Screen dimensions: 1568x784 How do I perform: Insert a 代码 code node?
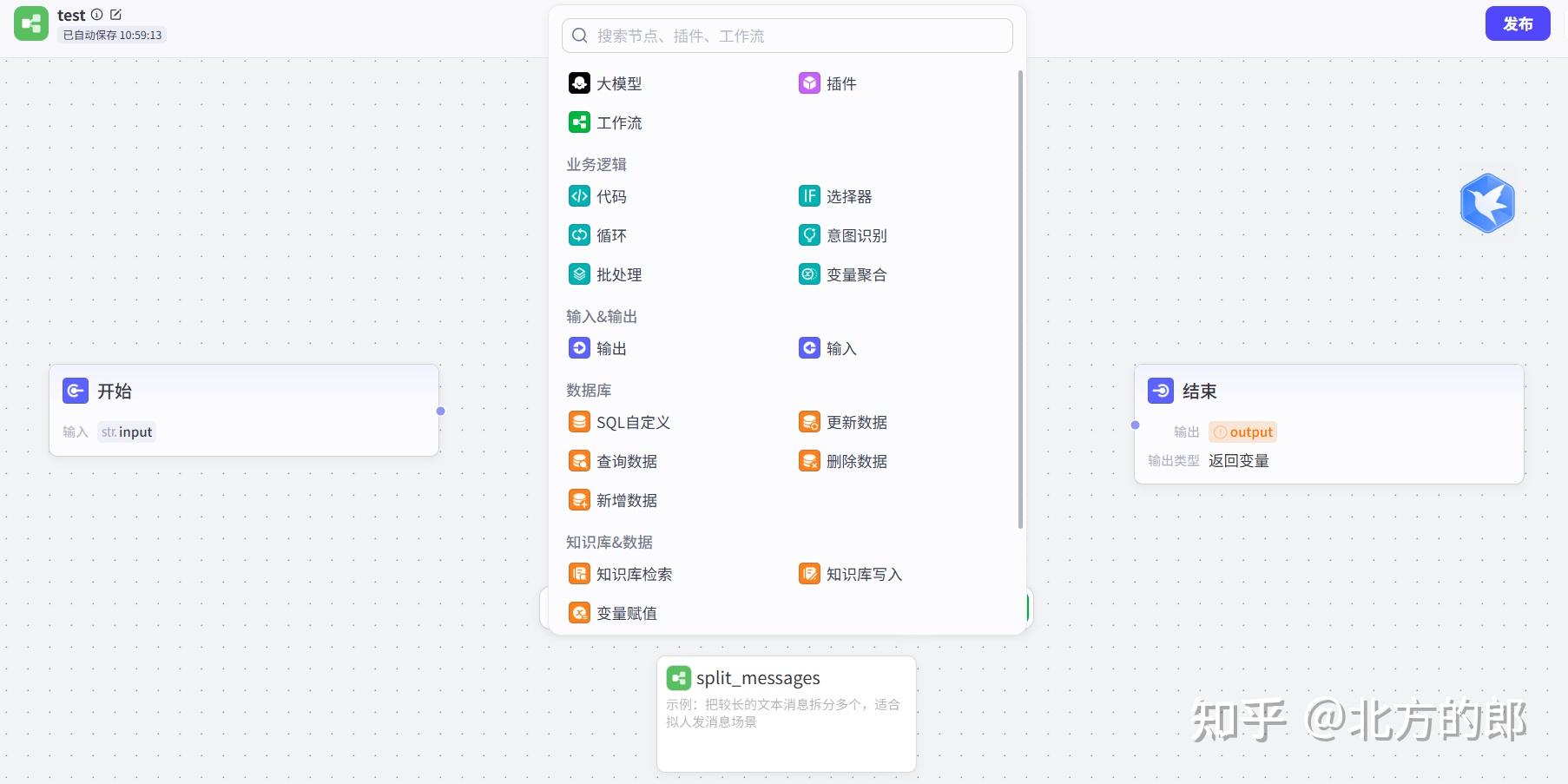(x=598, y=196)
